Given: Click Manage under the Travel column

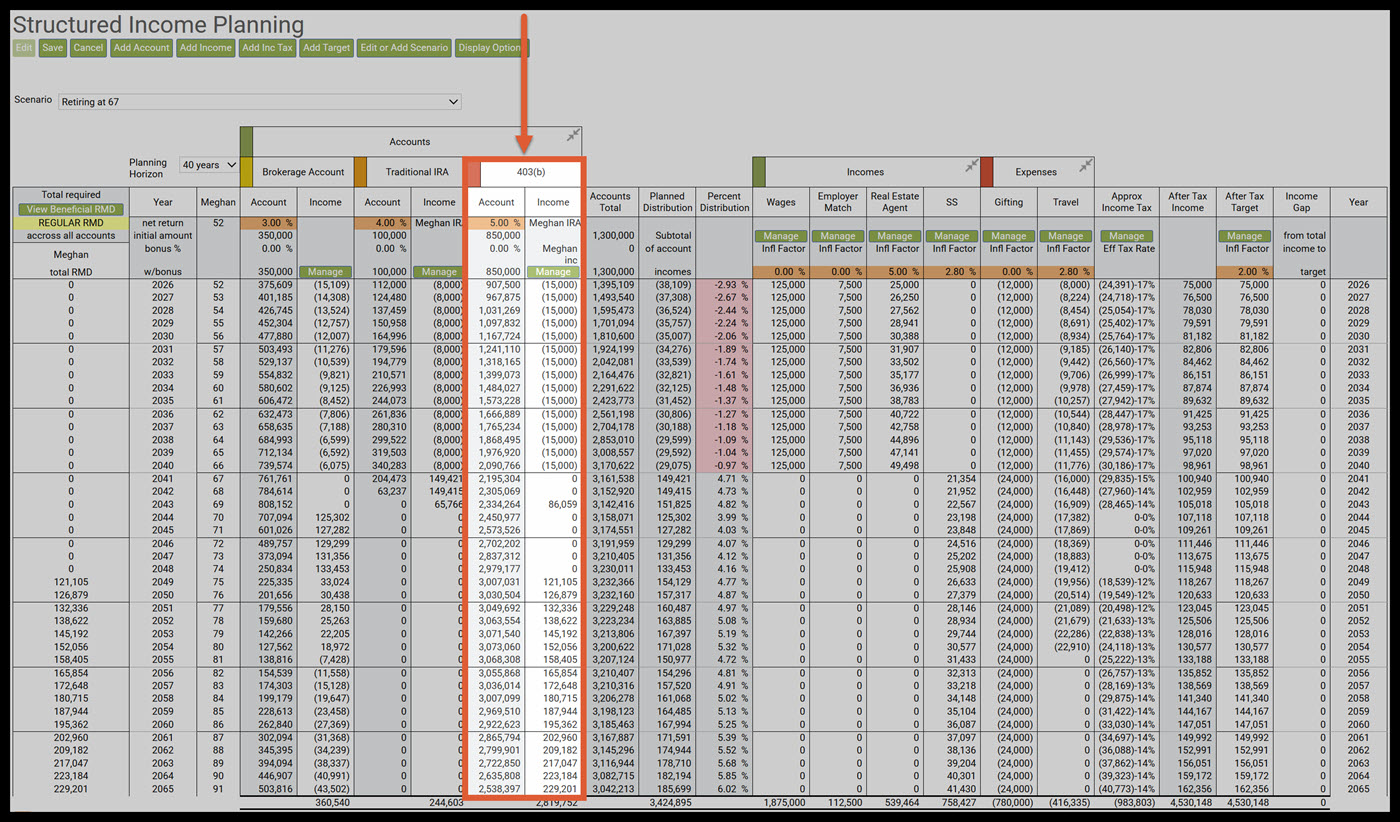Looking at the screenshot, I should coord(1065,236).
